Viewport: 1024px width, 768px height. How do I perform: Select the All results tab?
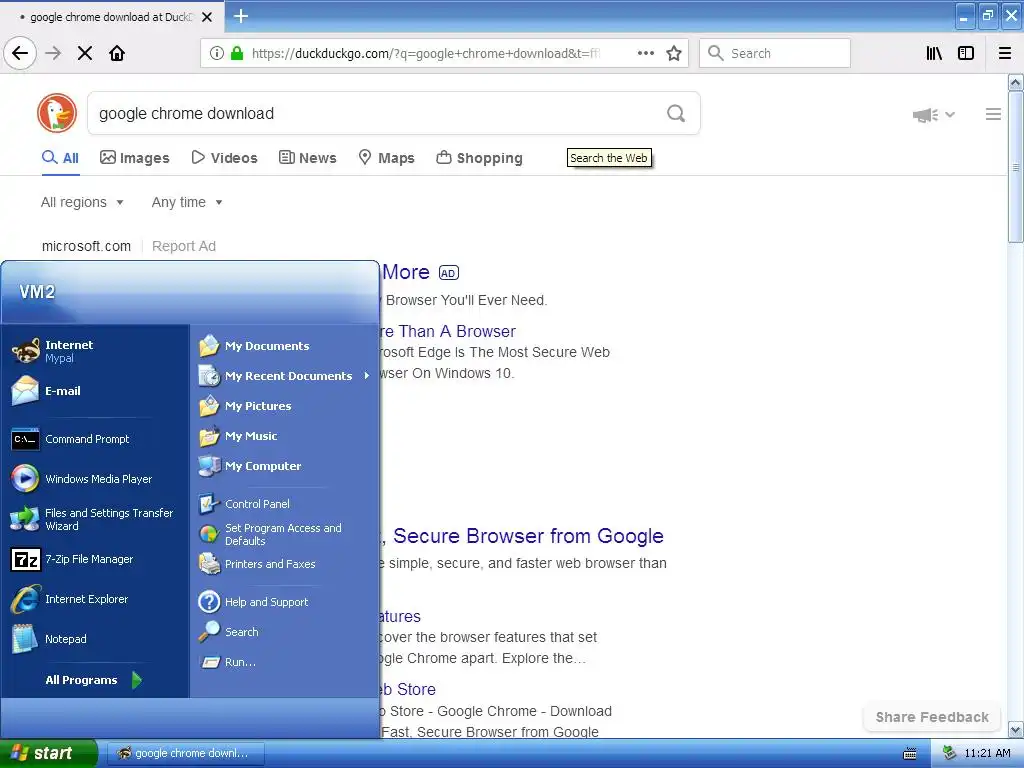60,157
